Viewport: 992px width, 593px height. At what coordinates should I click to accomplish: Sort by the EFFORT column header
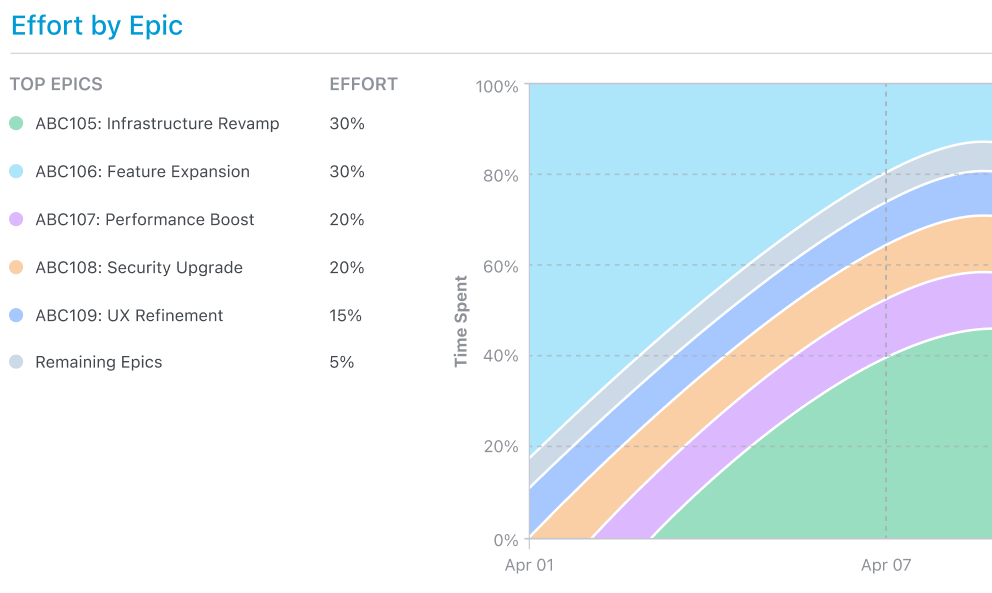pos(363,85)
